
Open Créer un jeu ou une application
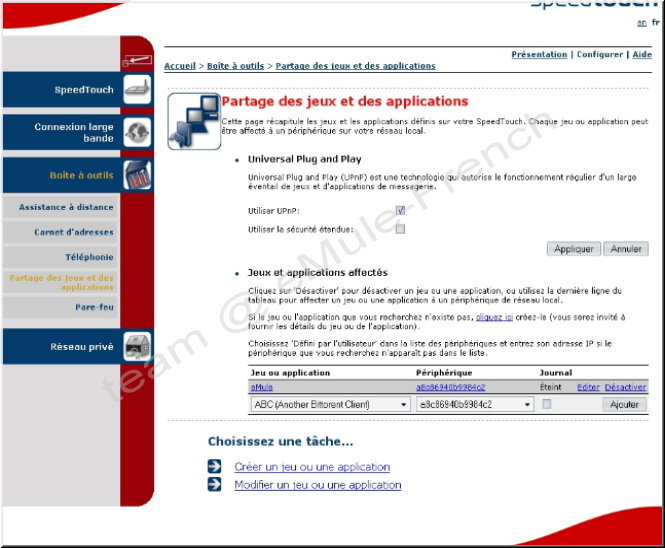pos(312,467)
